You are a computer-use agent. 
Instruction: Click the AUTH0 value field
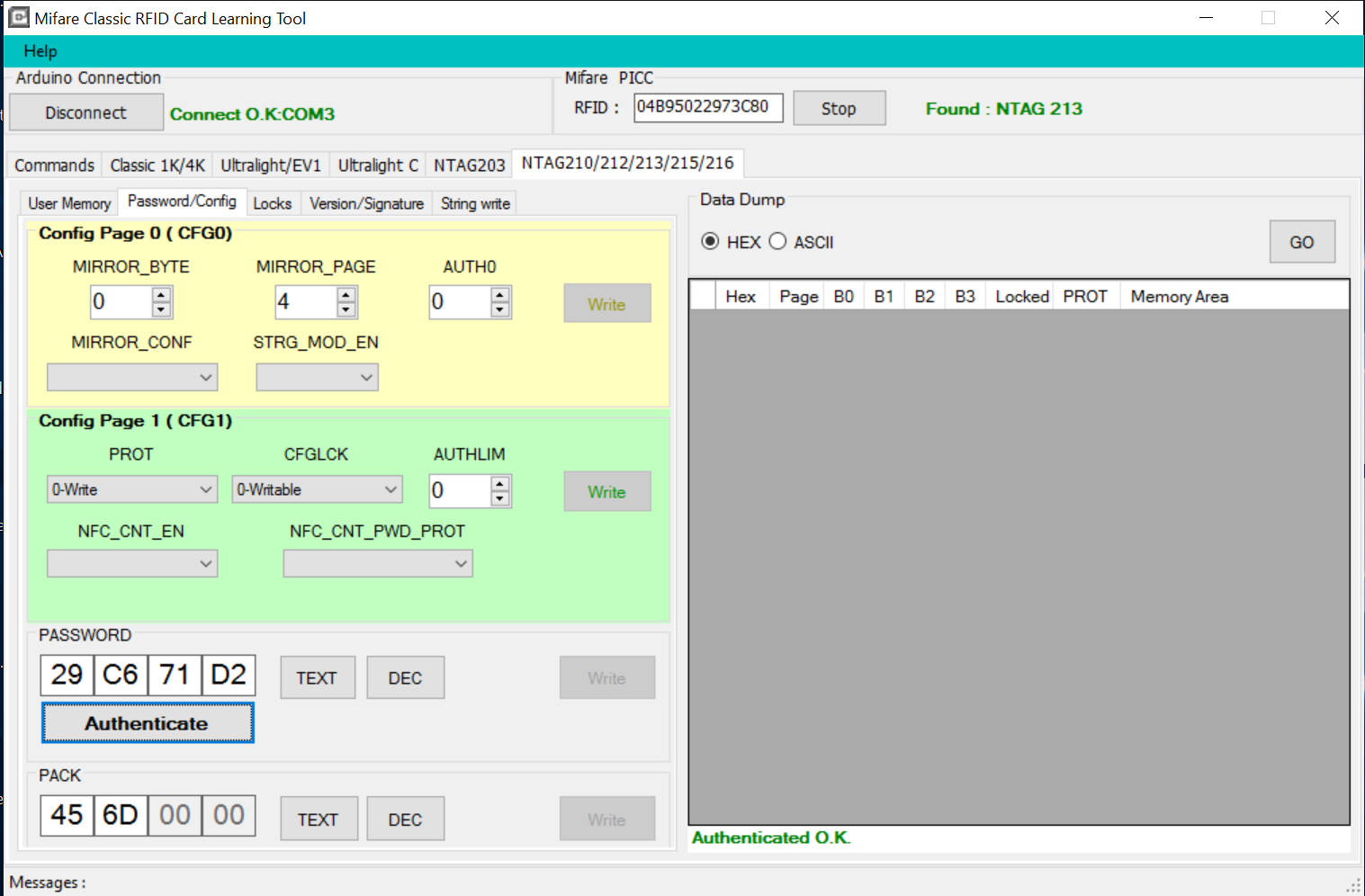pos(460,302)
